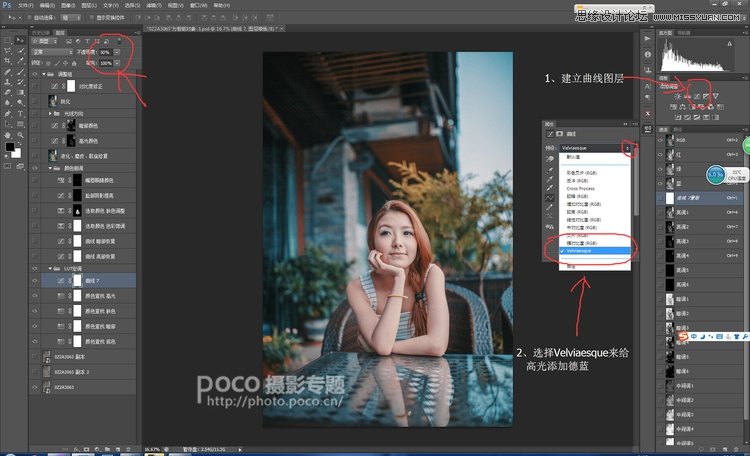750x456 pixels.
Task: Select the Eraser tool
Action: (8, 93)
